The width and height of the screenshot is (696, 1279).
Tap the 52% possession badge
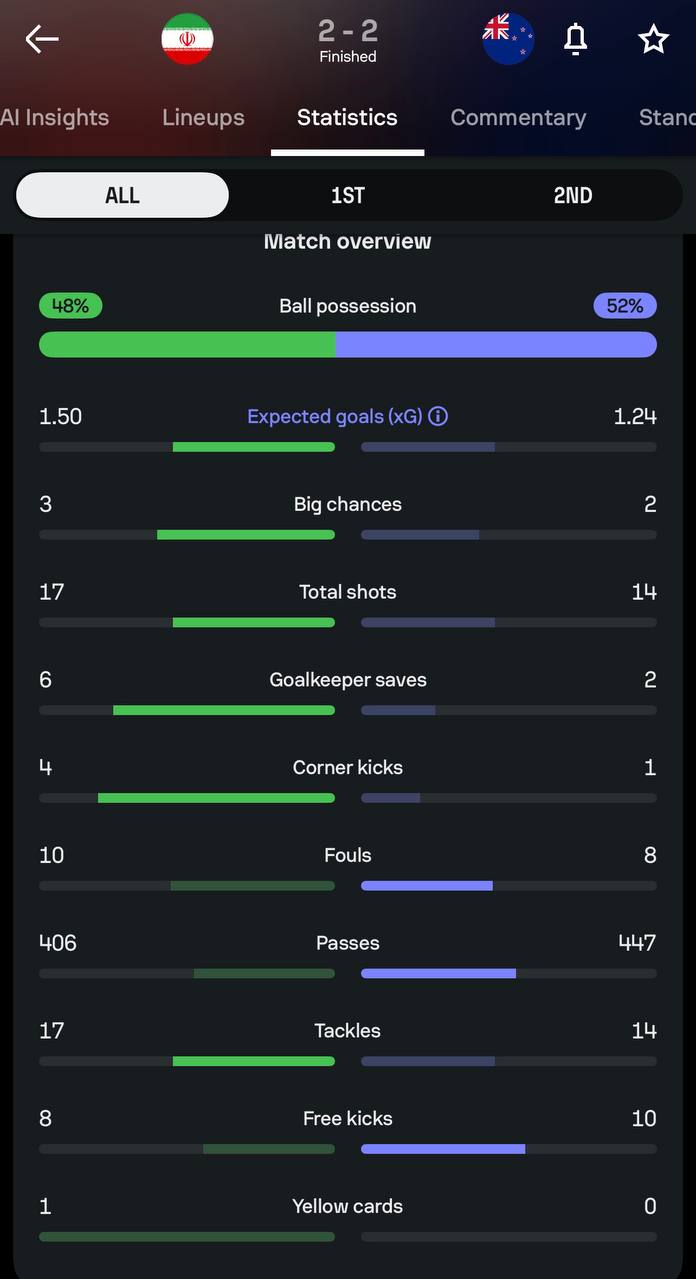point(625,306)
